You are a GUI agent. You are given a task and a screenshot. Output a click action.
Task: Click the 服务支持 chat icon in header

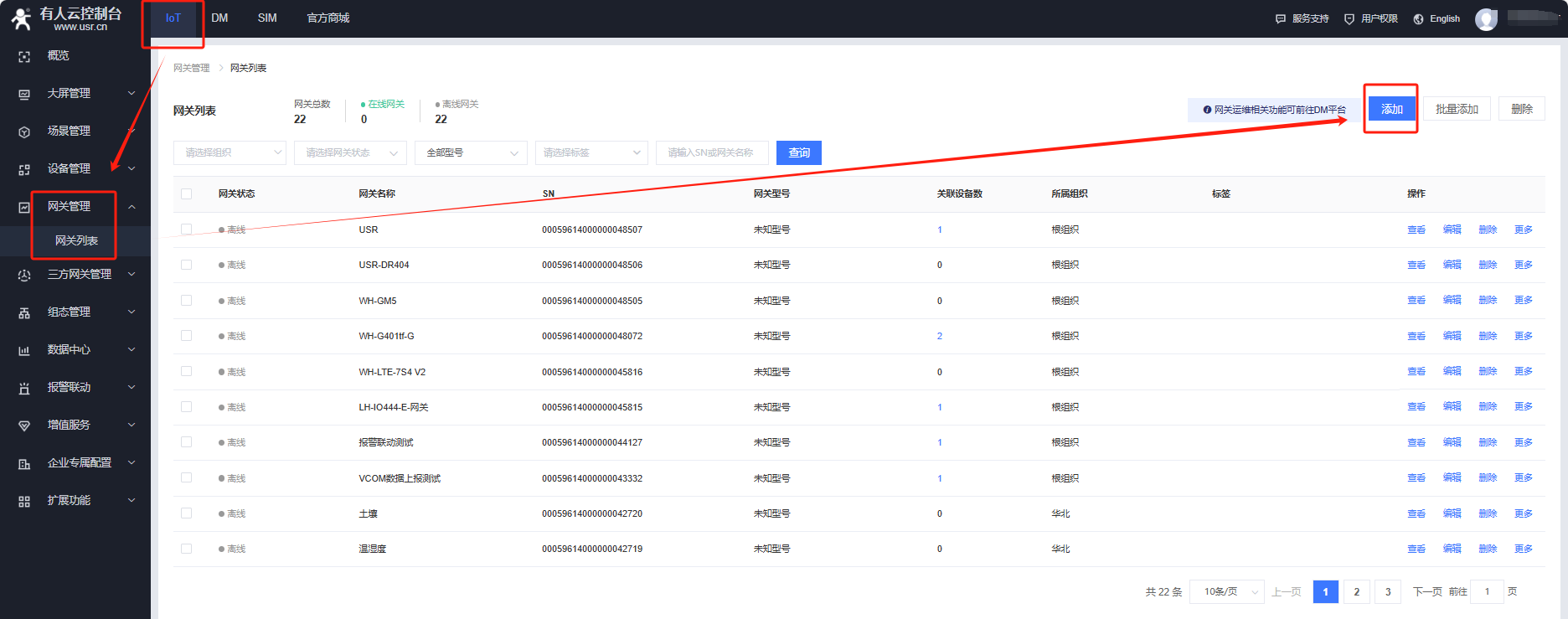1280,18
